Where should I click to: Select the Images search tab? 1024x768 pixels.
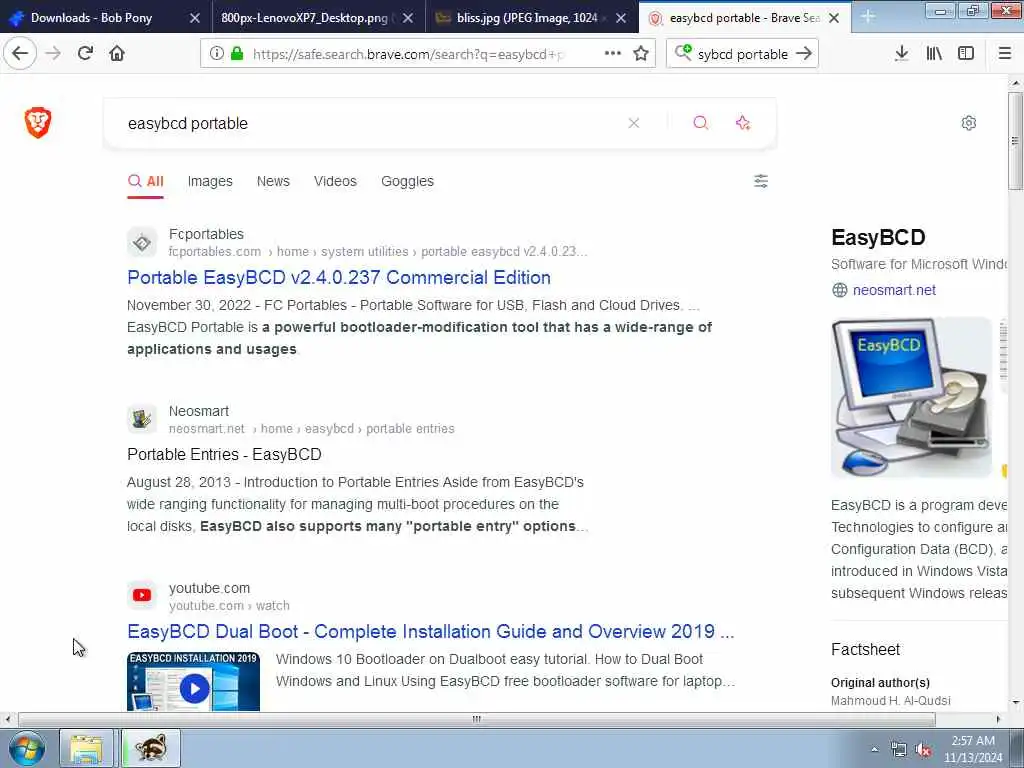210,181
